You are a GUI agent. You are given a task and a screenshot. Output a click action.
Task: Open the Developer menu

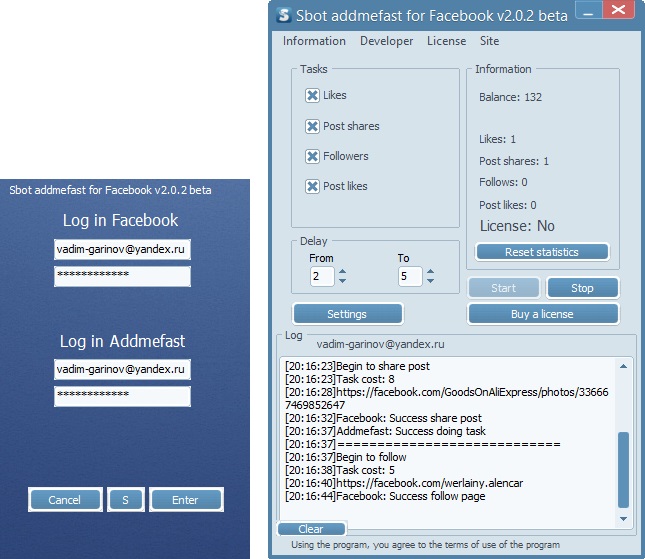tap(386, 41)
